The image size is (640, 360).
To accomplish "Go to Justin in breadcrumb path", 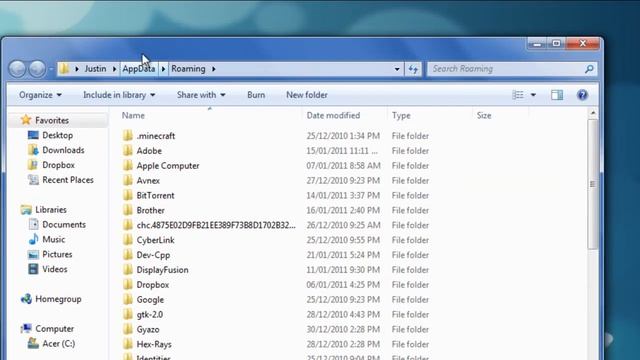I will click(95, 69).
